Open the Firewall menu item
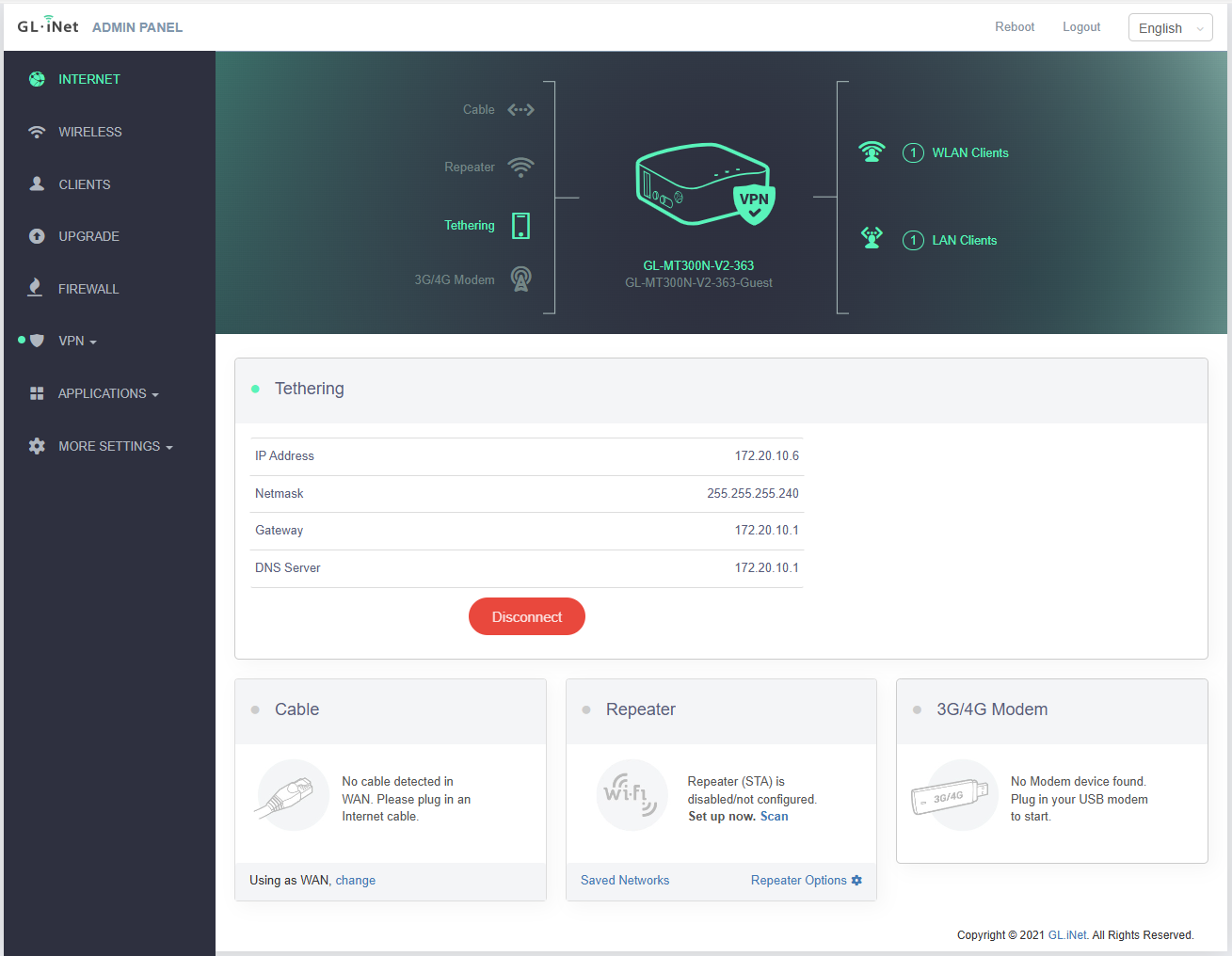1232x956 pixels. click(88, 289)
